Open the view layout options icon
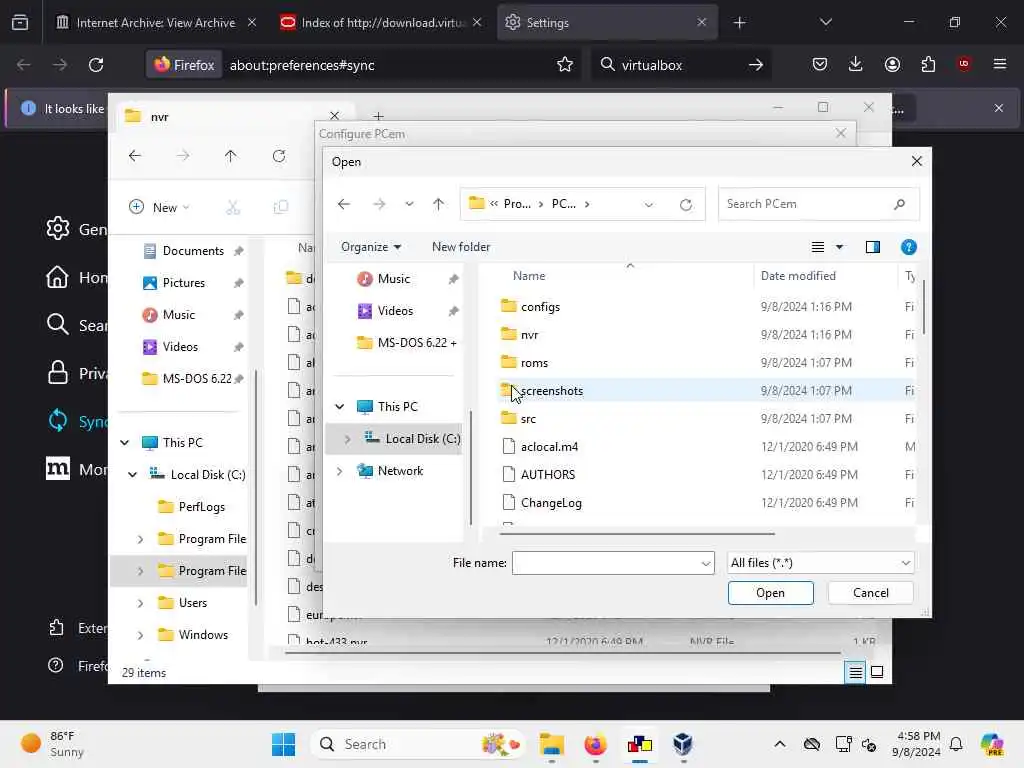The image size is (1024, 768). pos(818,247)
